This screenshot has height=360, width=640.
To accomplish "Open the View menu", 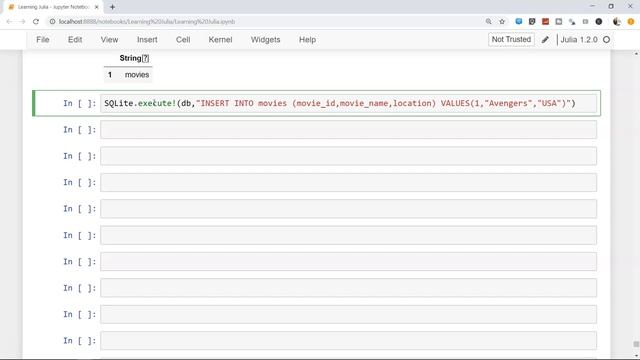I will click(x=109, y=40).
